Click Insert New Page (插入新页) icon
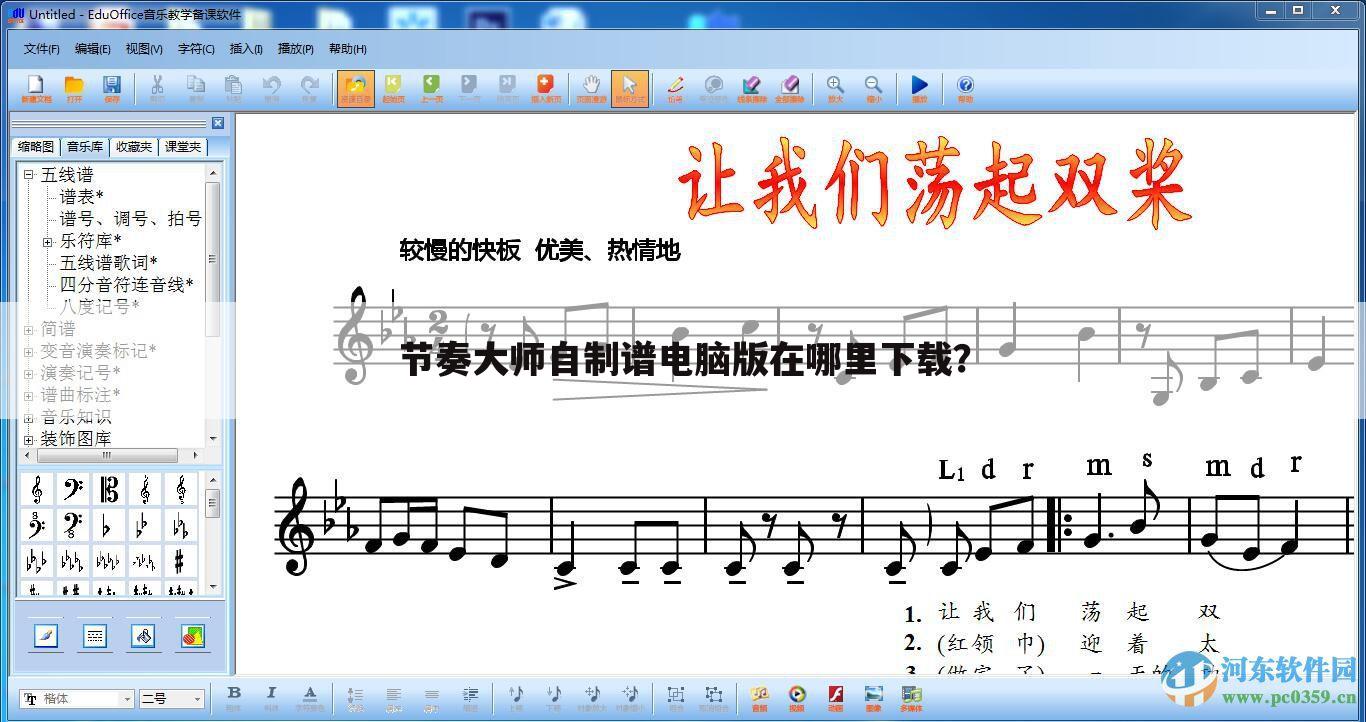Screen dimensions: 1366x722 coord(545,88)
